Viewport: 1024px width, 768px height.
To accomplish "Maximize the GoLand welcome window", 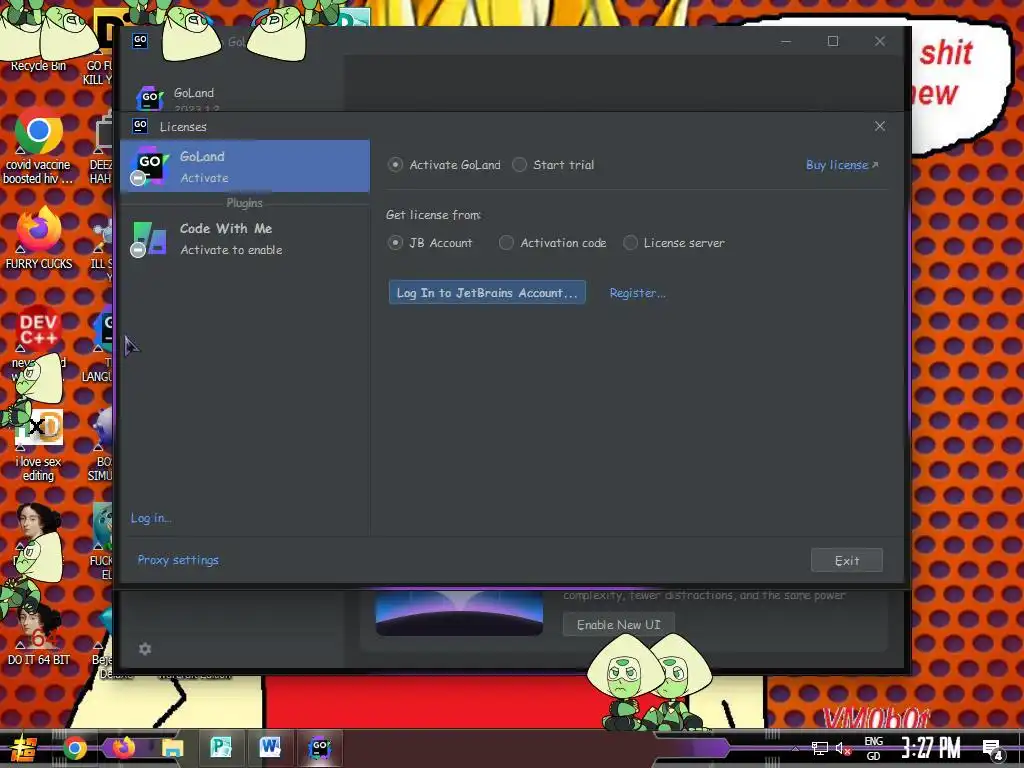I will (x=833, y=41).
